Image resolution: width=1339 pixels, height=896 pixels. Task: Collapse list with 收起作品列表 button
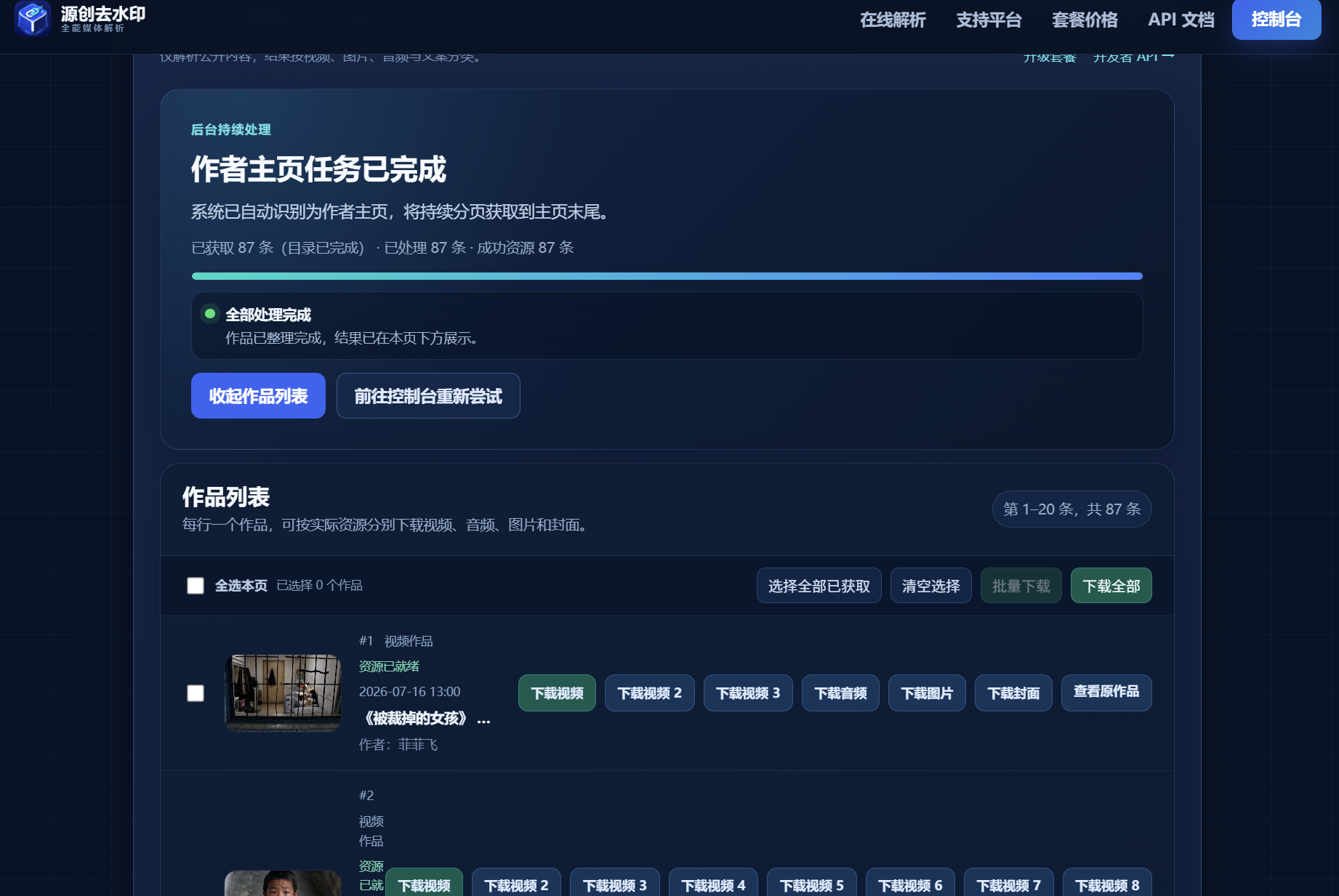point(258,396)
